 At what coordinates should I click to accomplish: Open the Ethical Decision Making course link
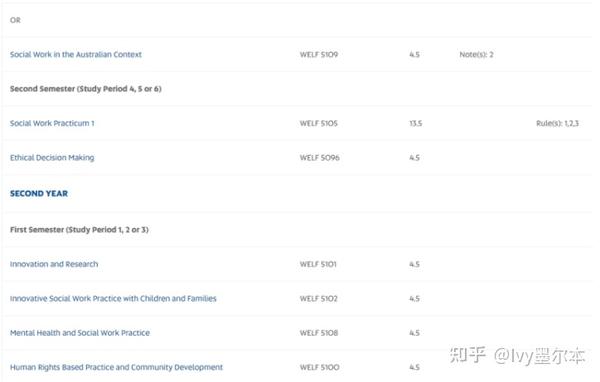(x=52, y=158)
